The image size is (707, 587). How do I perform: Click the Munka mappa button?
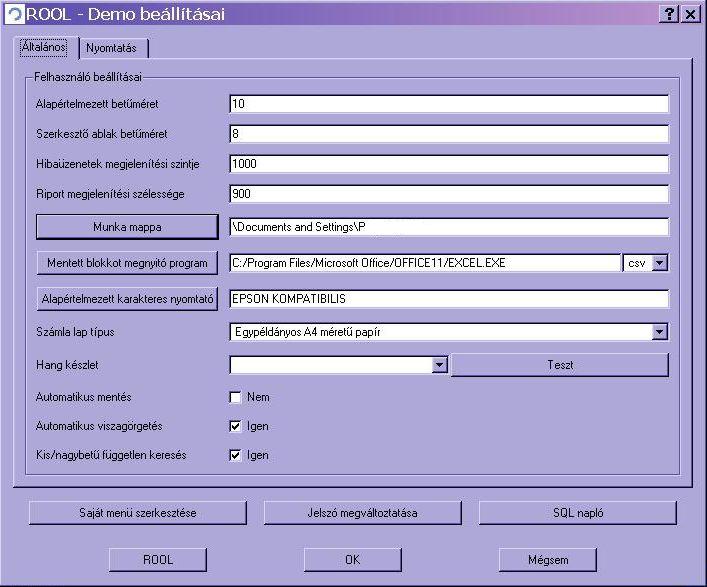point(126,227)
